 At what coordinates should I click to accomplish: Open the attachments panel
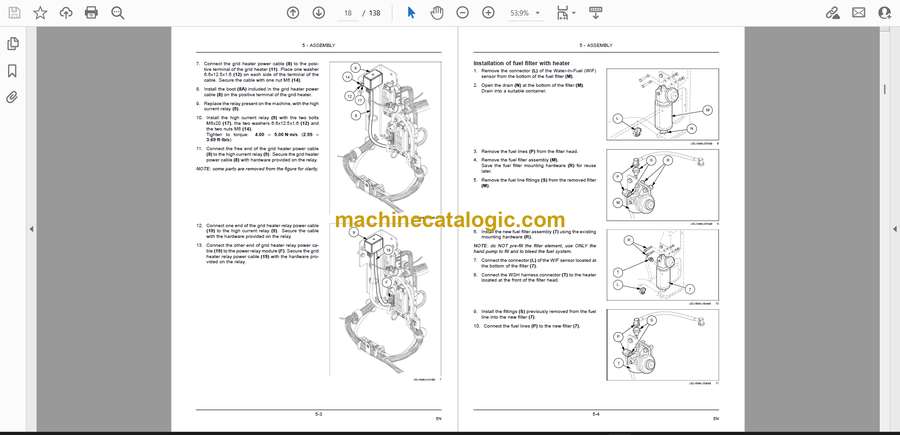[12, 97]
